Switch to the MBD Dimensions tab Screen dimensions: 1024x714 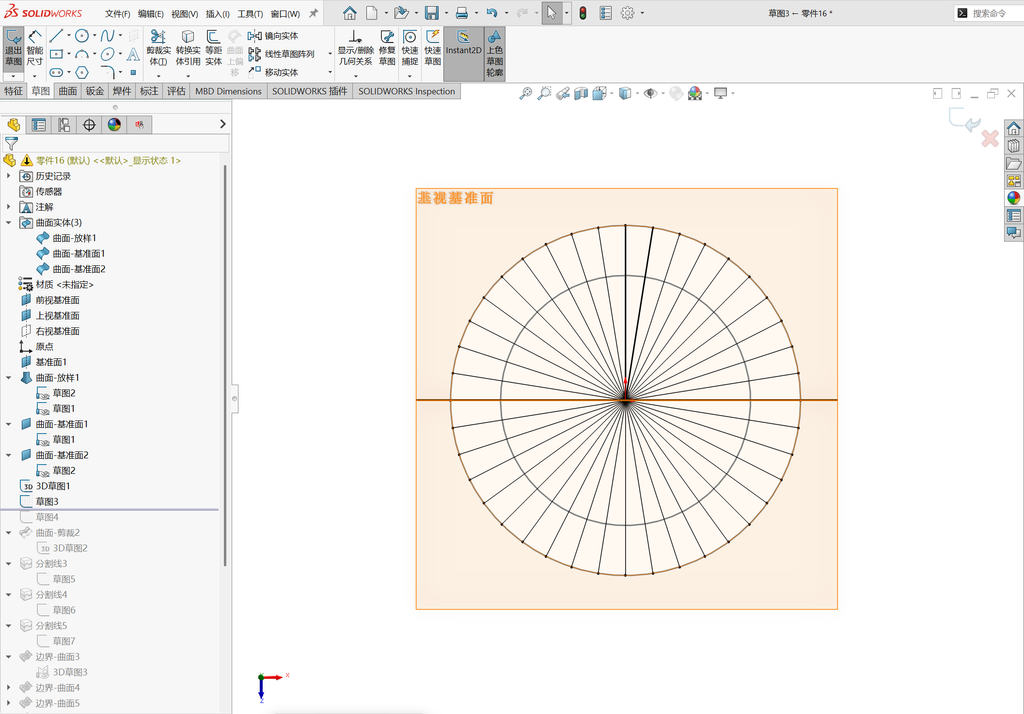click(228, 91)
